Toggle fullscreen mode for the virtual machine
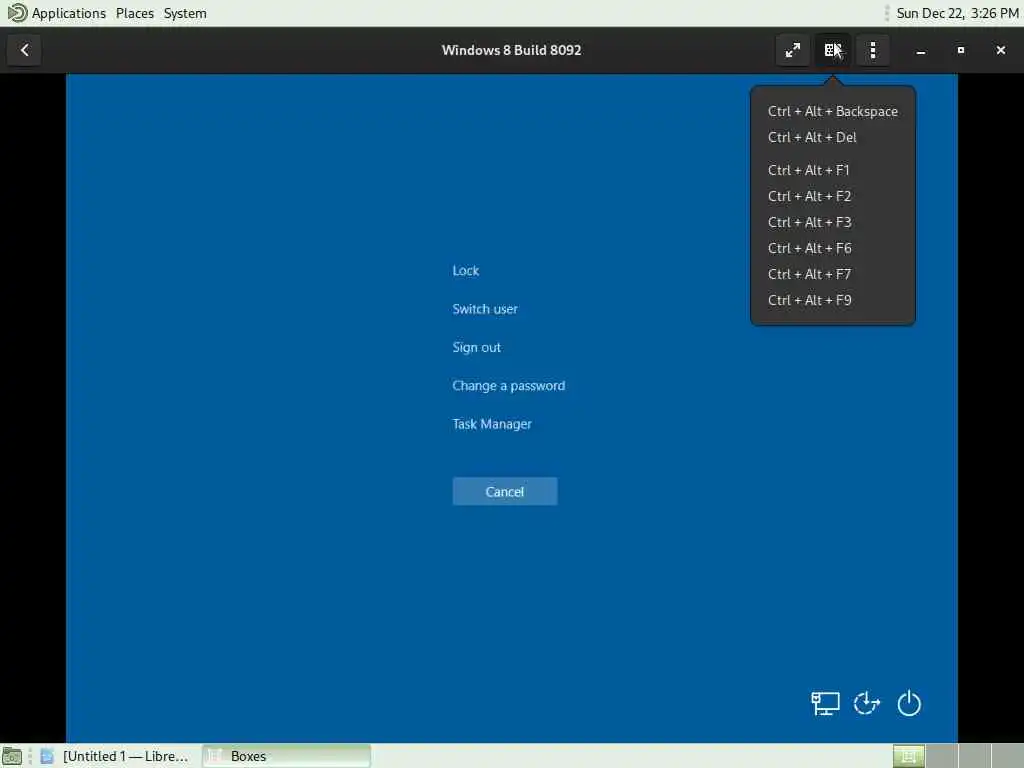This screenshot has height=768, width=1024. point(793,50)
